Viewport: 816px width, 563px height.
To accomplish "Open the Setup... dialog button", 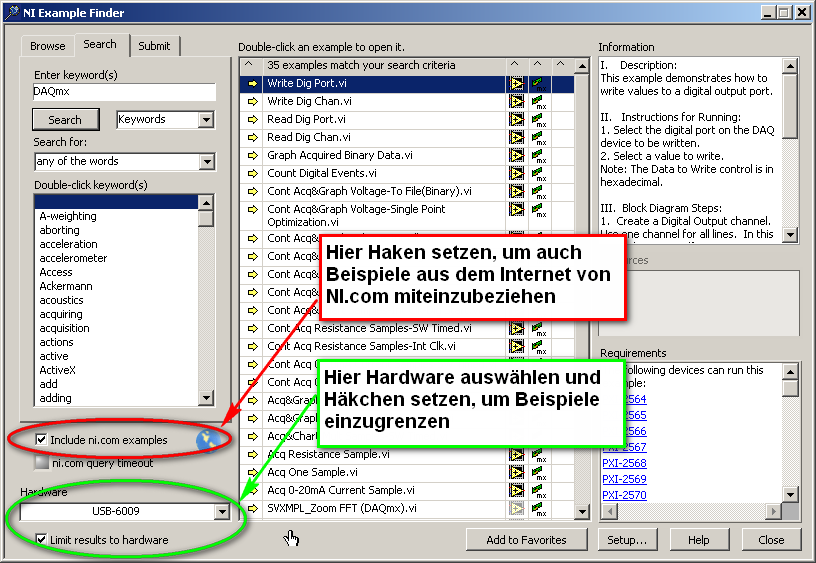I will [x=627, y=540].
